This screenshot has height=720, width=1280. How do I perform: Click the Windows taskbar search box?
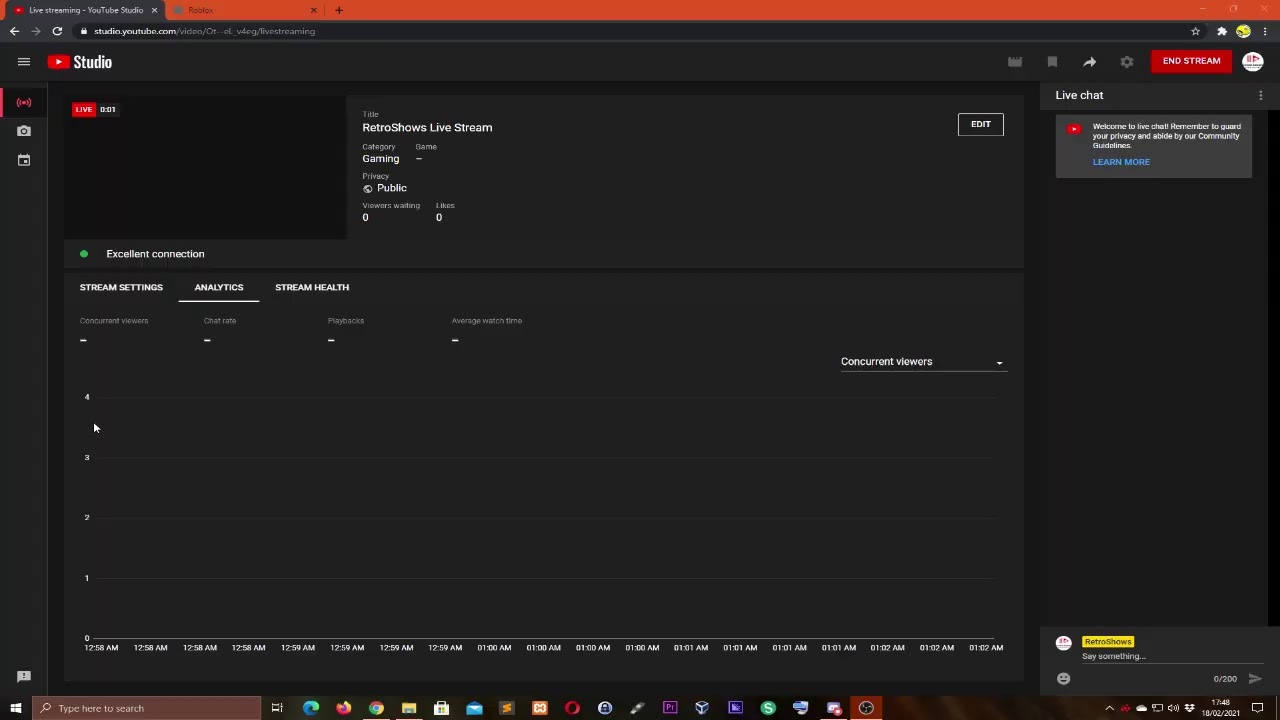point(146,708)
